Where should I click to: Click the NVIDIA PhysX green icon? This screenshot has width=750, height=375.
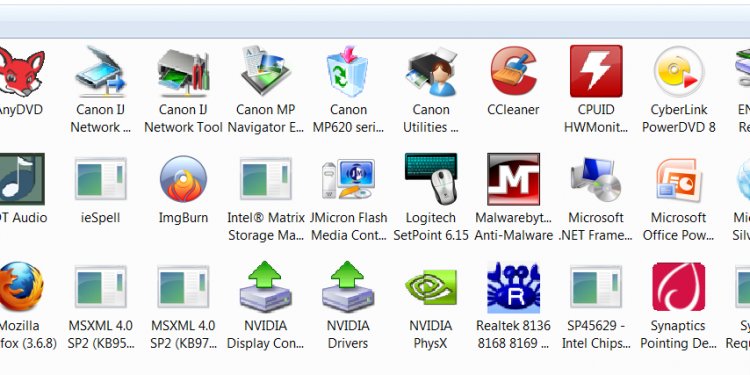coord(431,287)
